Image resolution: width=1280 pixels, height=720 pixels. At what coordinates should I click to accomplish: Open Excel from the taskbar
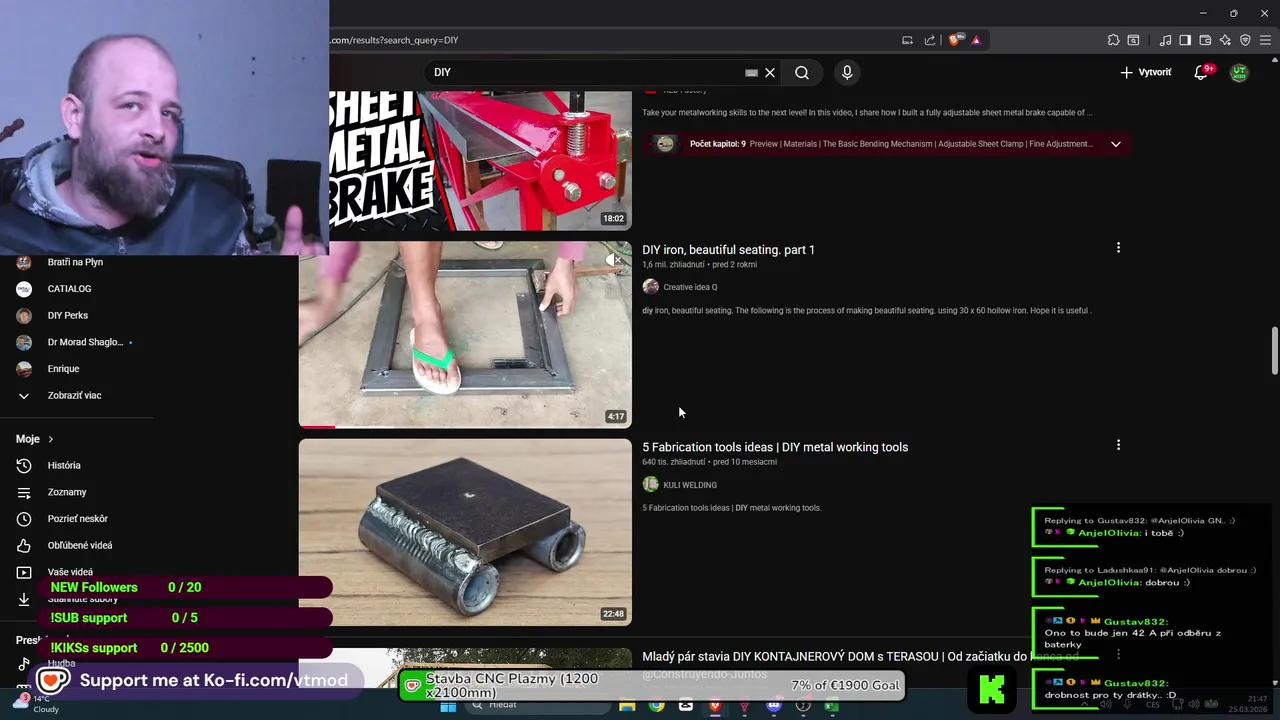832,706
